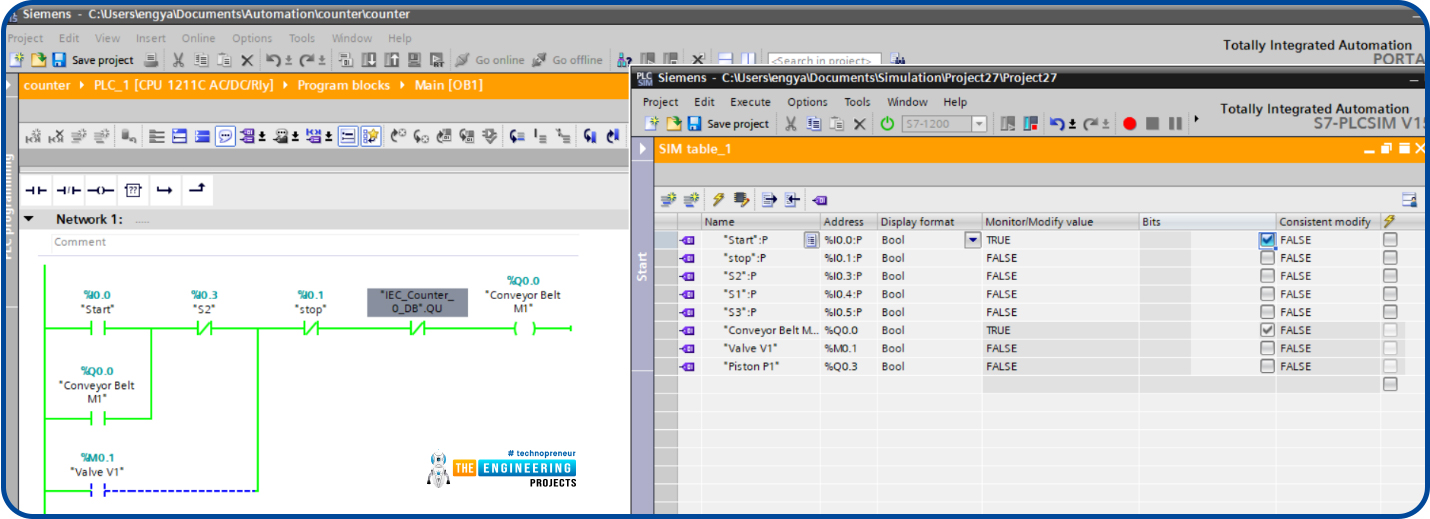Expand left project tree arrow in TIA Portal
This screenshot has height=519, width=1430.
point(10,85)
